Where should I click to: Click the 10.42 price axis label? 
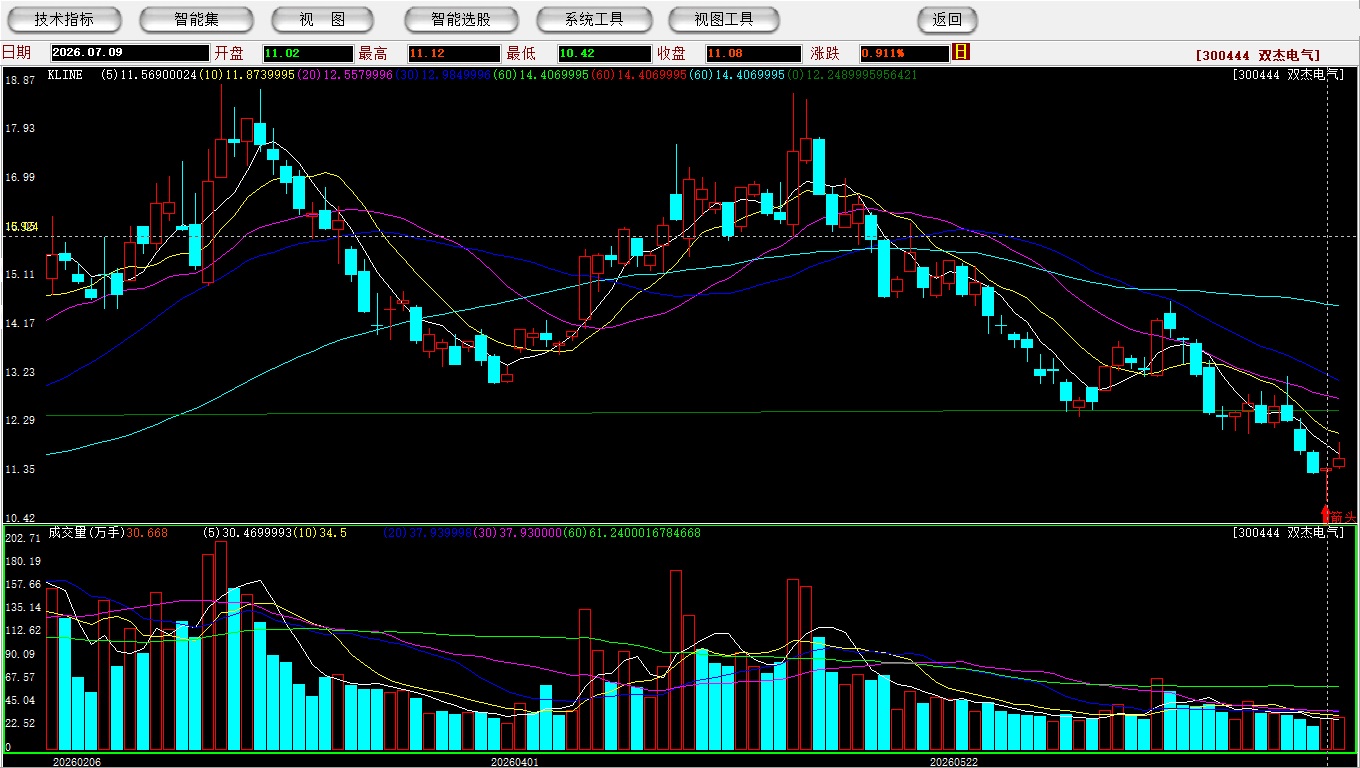20,518
